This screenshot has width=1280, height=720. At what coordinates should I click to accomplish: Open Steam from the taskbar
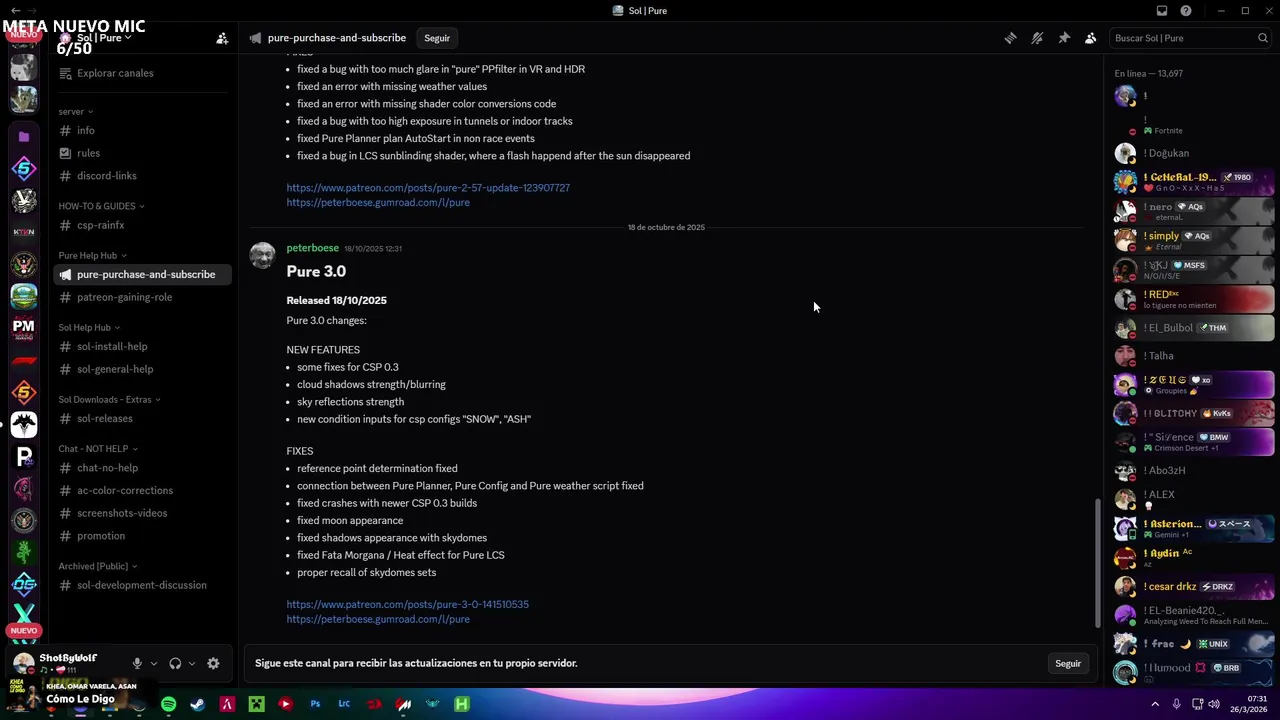(198, 704)
